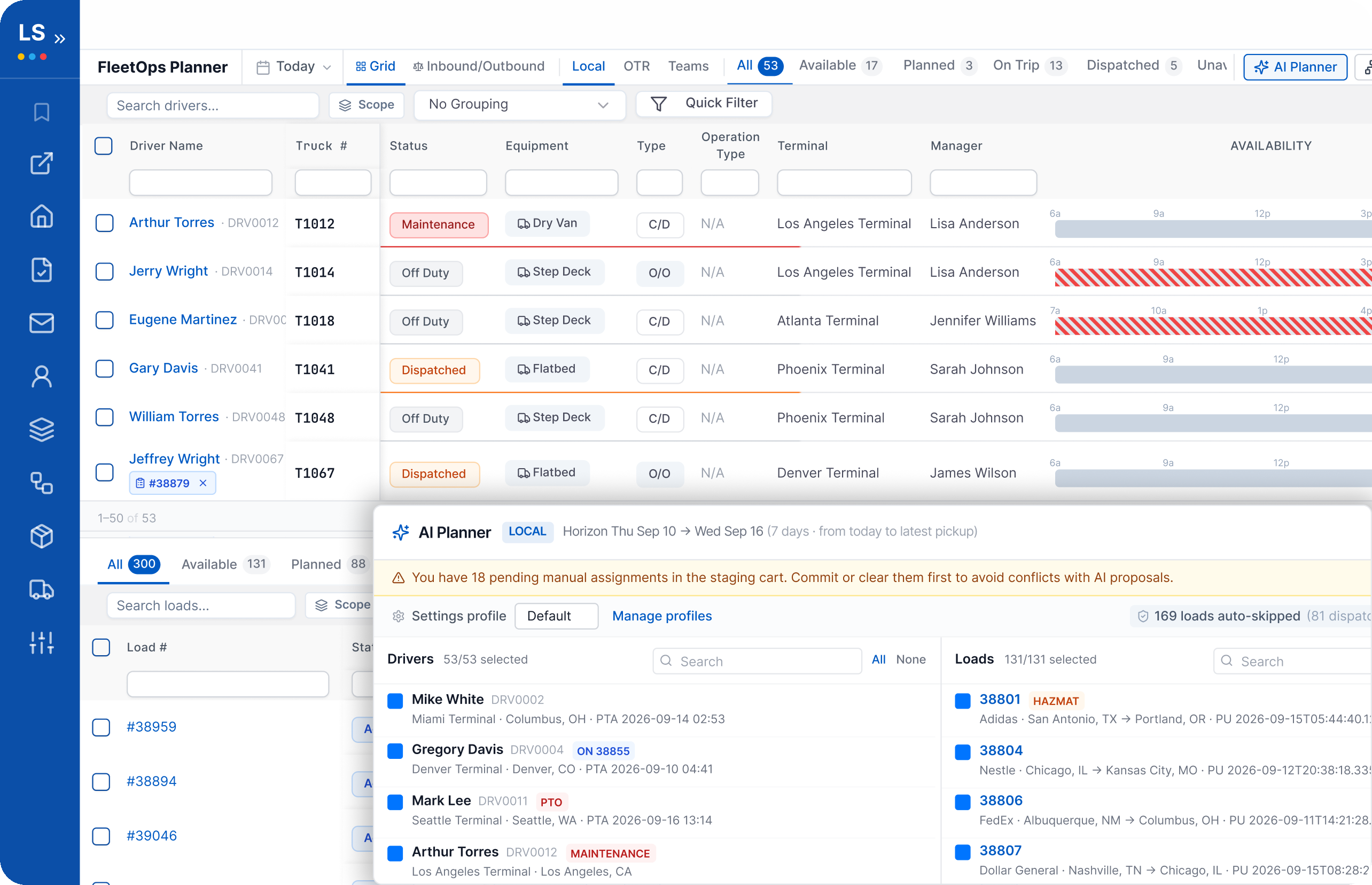Click Jerry Wright's striped availability bar

point(1213,277)
